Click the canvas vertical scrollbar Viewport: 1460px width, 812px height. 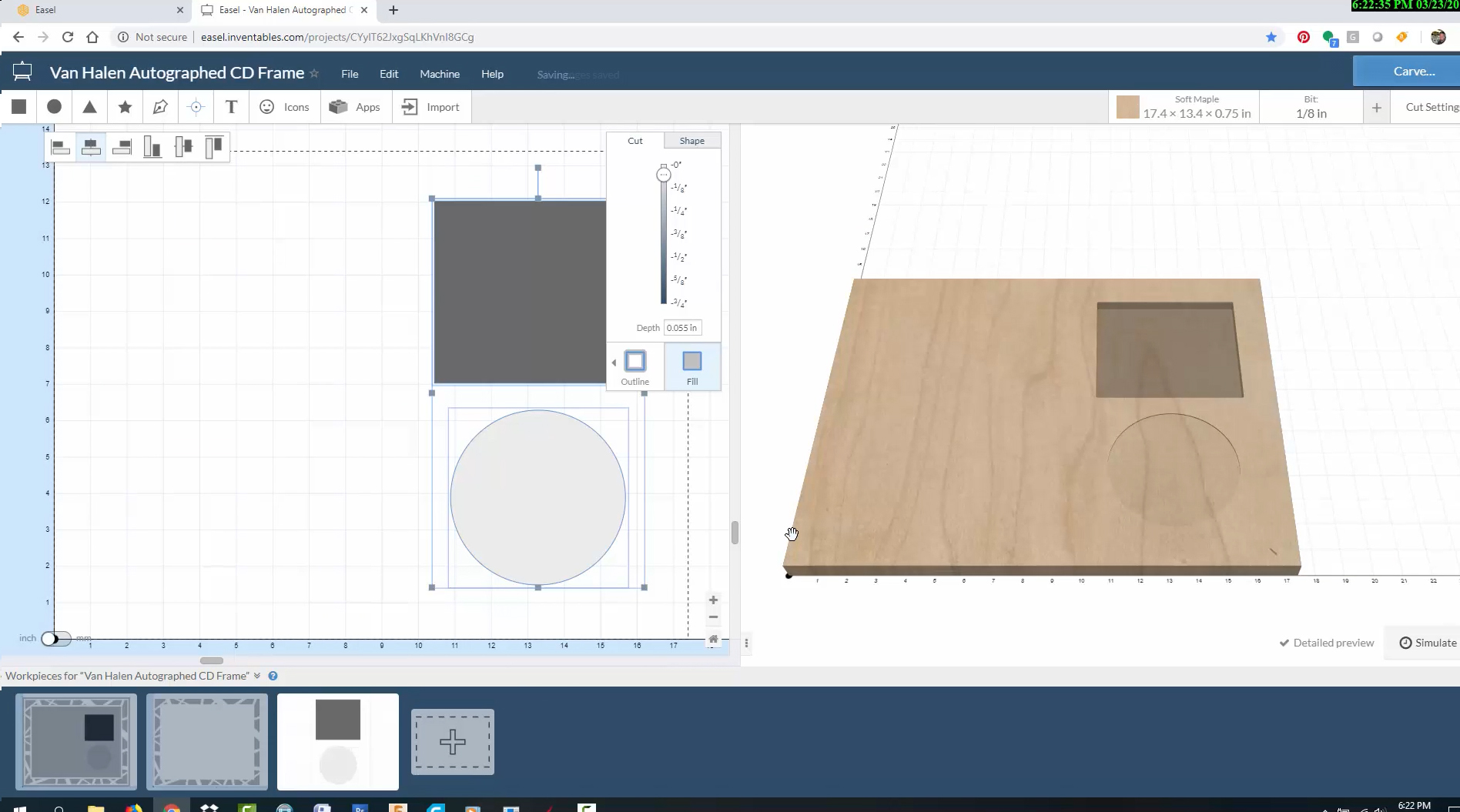pos(735,533)
